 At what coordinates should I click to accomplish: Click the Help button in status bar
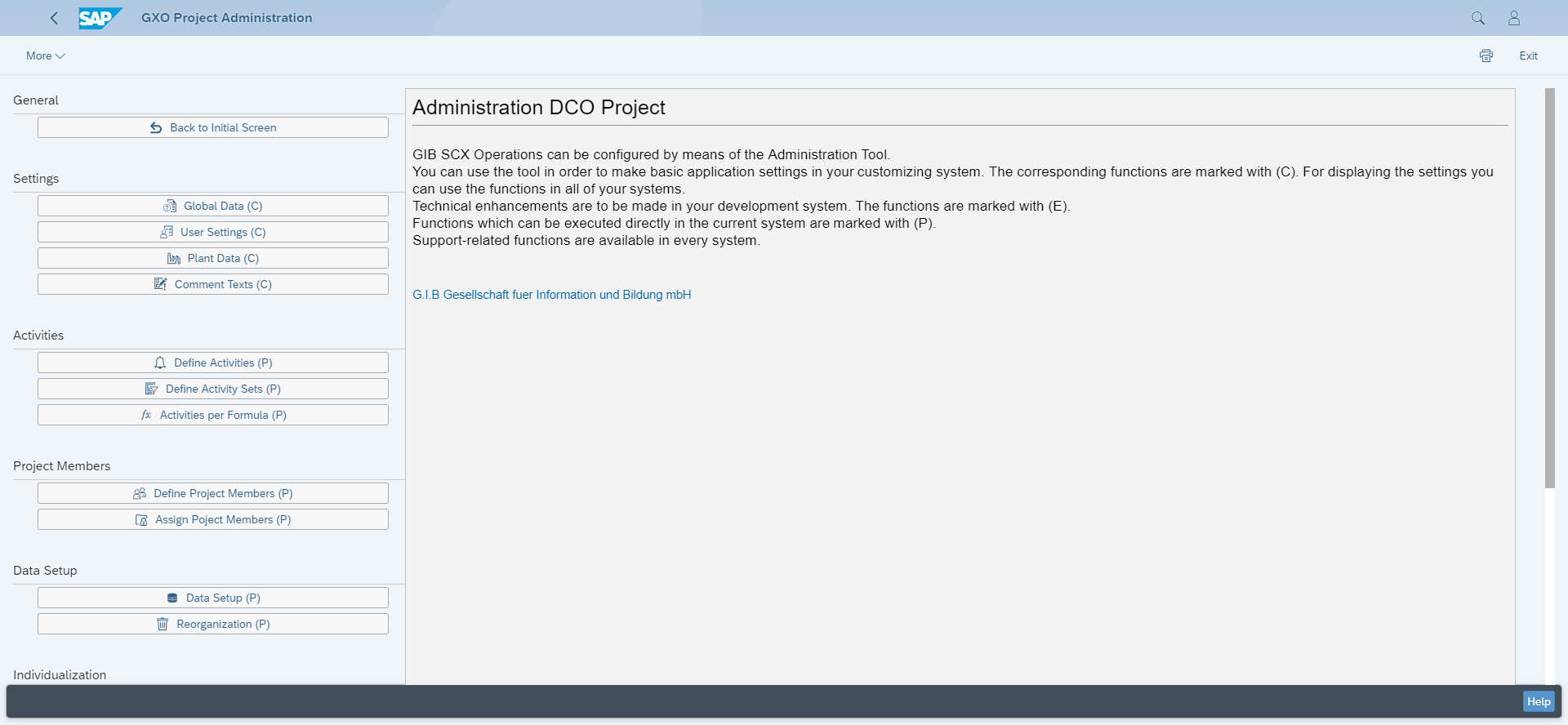(1538, 701)
